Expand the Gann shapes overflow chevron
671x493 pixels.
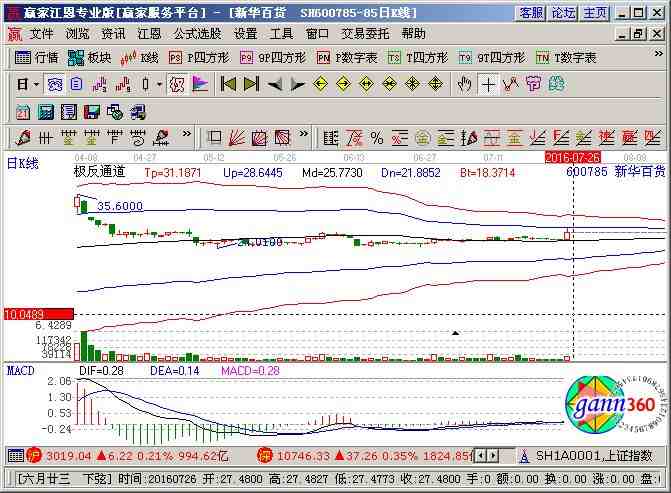[x=303, y=134]
